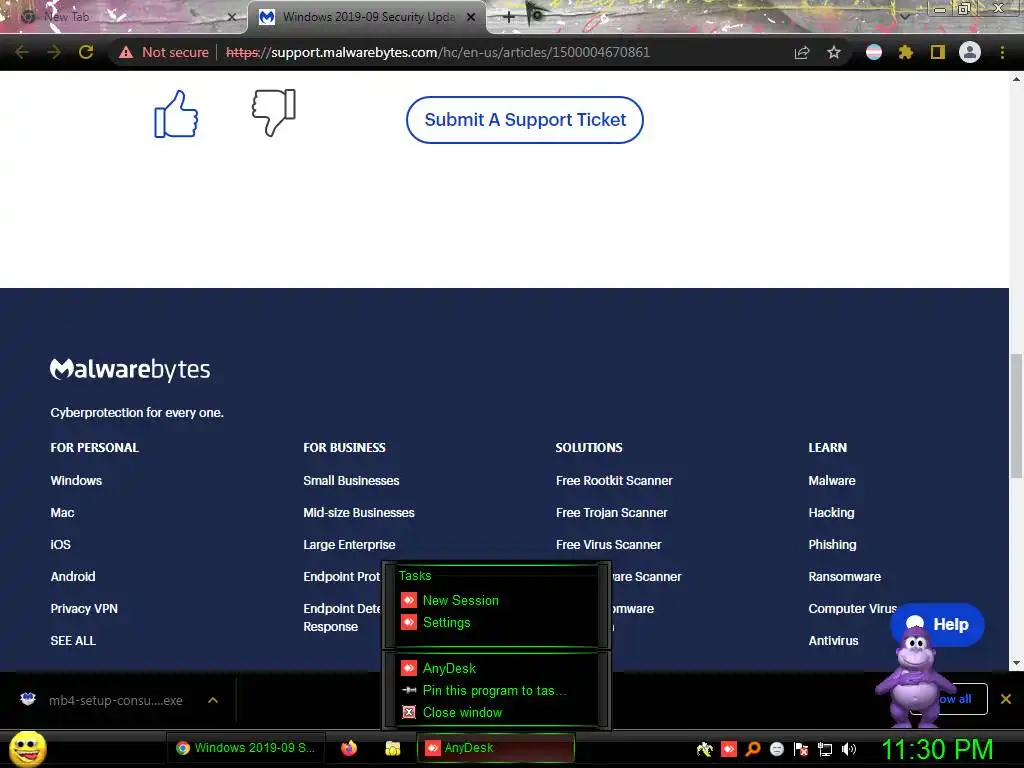Viewport: 1024px width, 768px height.
Task: Open the Android footer link
Action: (x=72, y=577)
